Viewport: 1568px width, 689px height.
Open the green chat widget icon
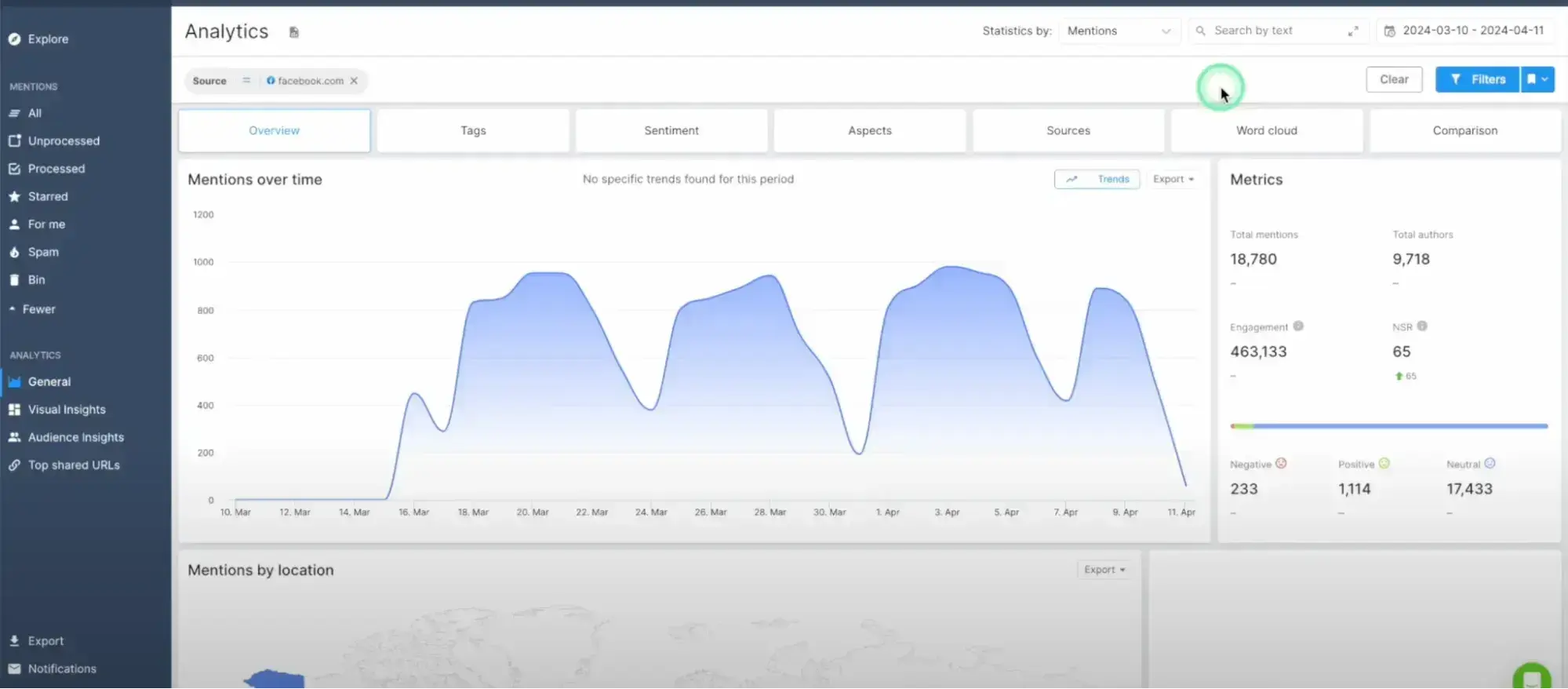pos(1531,677)
